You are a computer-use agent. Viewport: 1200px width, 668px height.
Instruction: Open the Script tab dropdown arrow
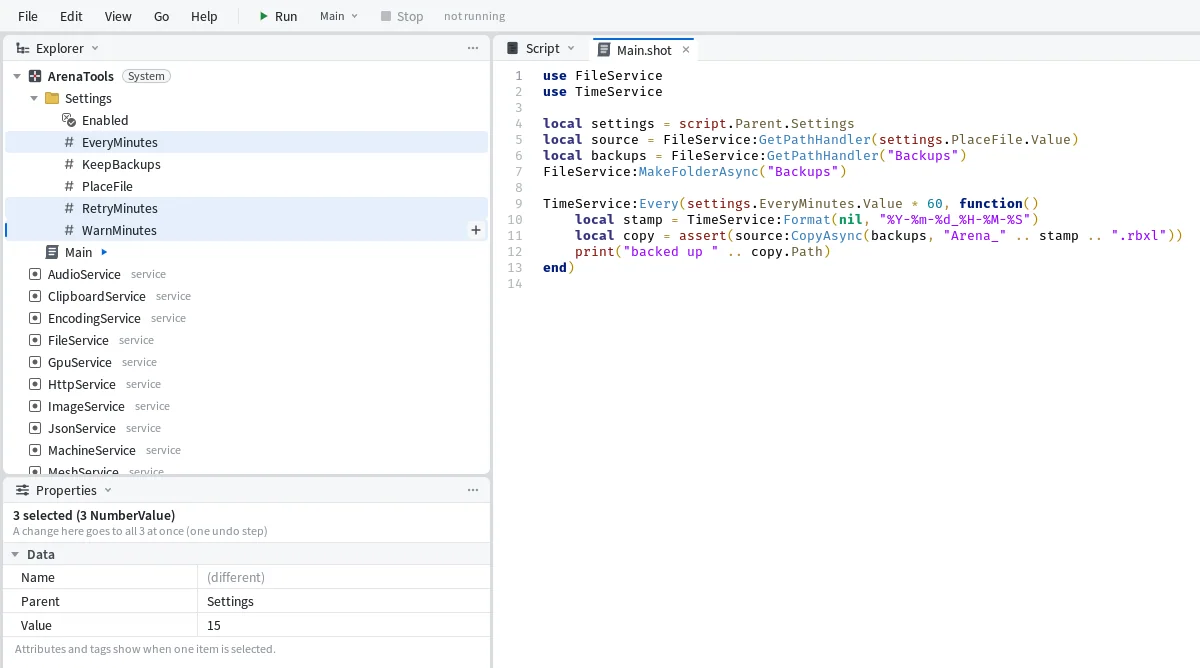point(571,48)
